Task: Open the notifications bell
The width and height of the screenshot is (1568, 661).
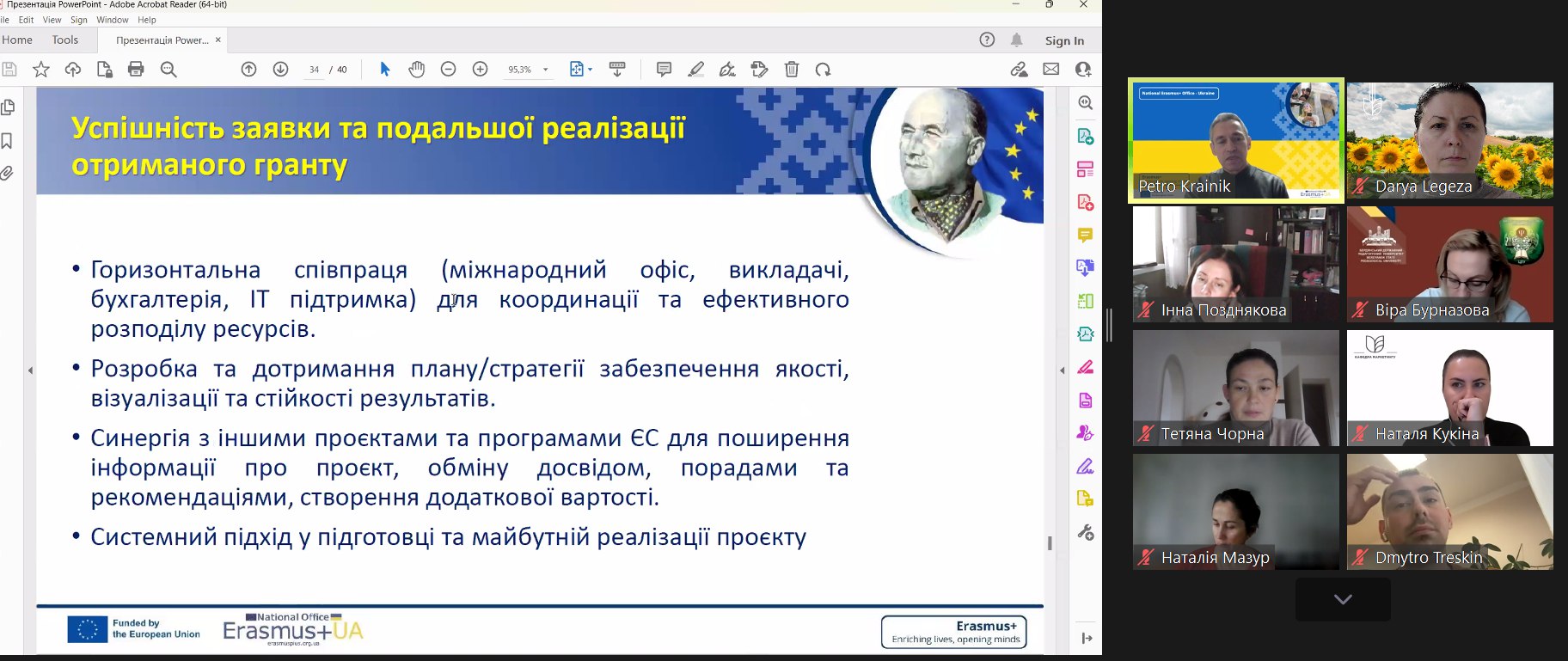Action: pos(1017,40)
